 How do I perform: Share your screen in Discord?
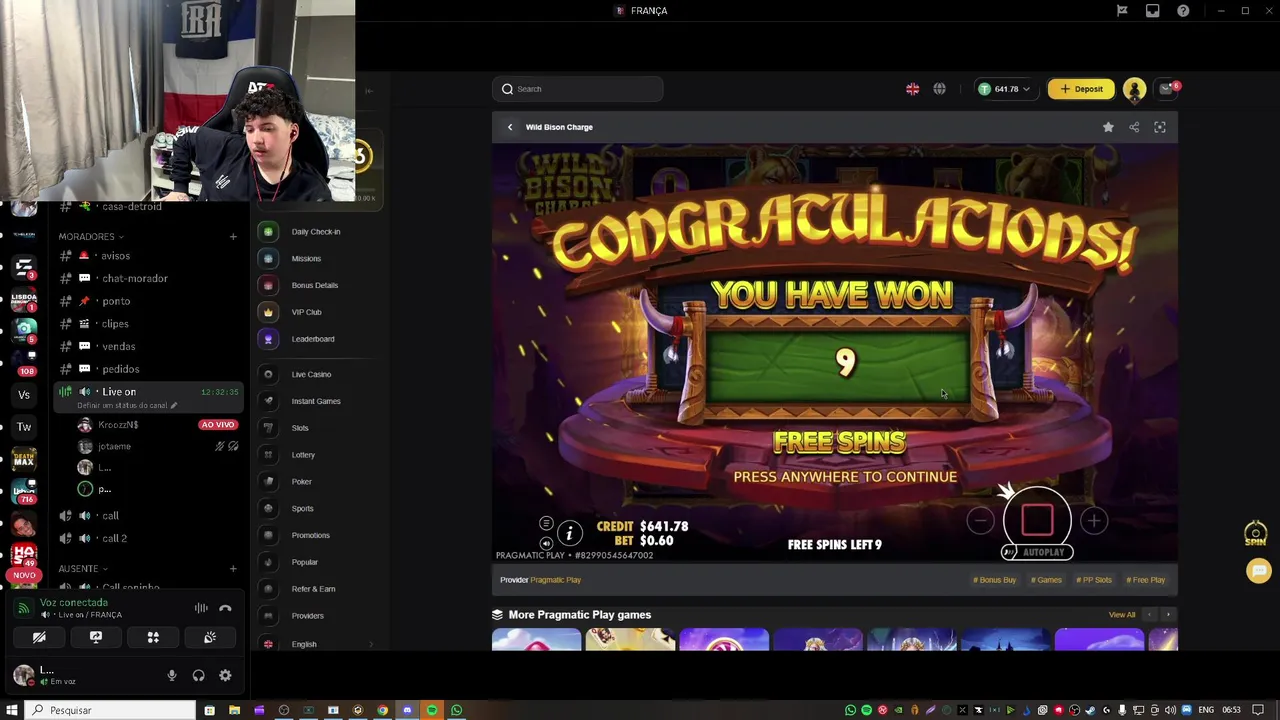(96, 637)
